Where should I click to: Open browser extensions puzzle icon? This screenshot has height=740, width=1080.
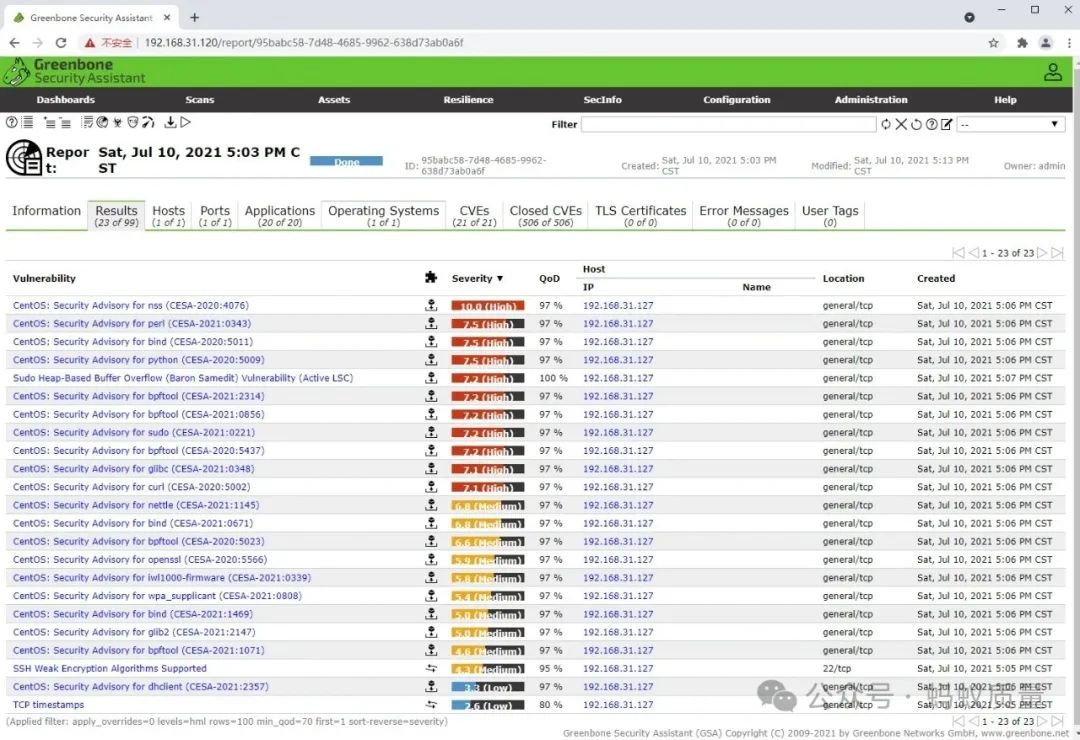tap(1022, 43)
